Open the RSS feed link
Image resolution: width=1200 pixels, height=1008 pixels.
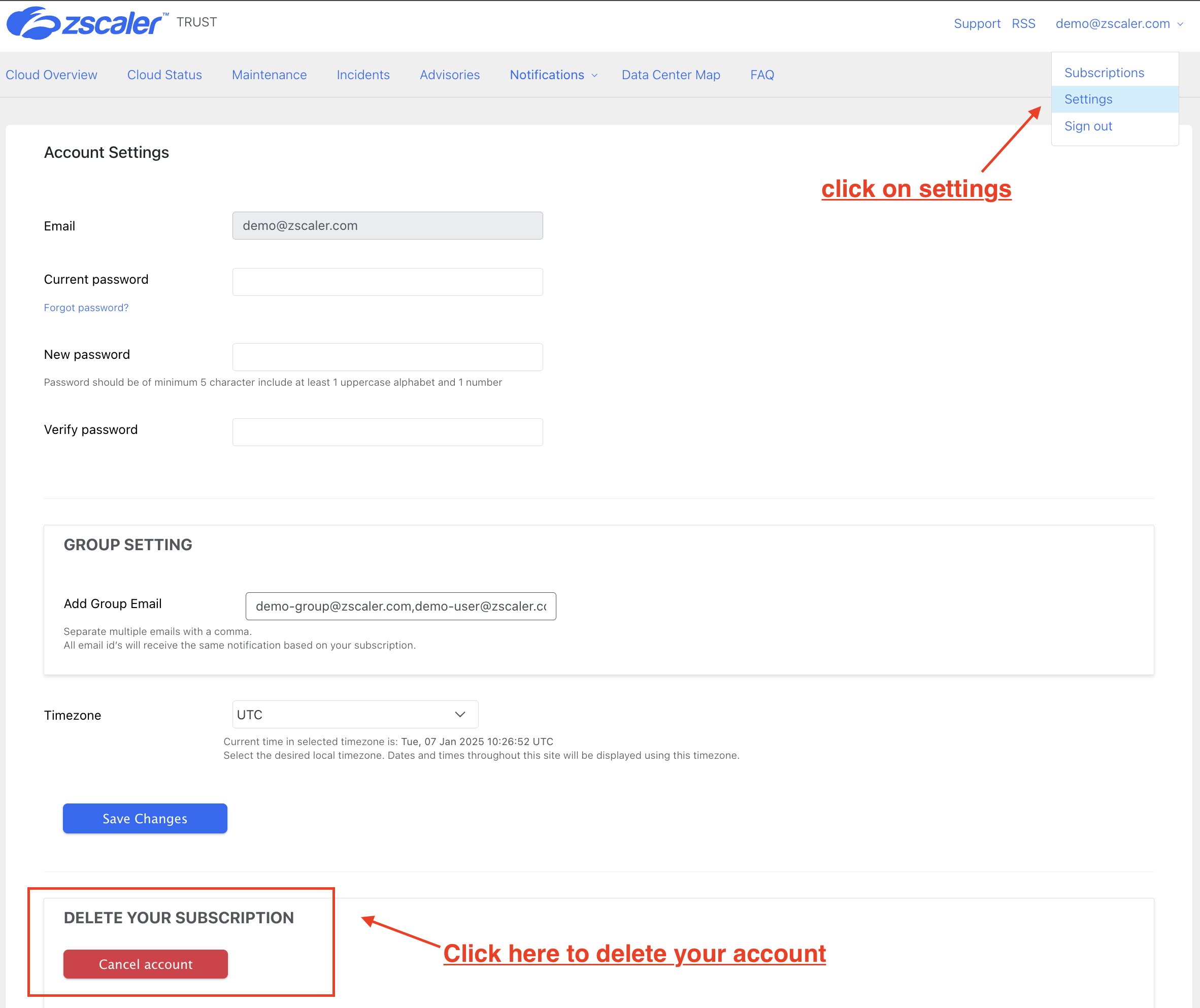[1023, 23]
